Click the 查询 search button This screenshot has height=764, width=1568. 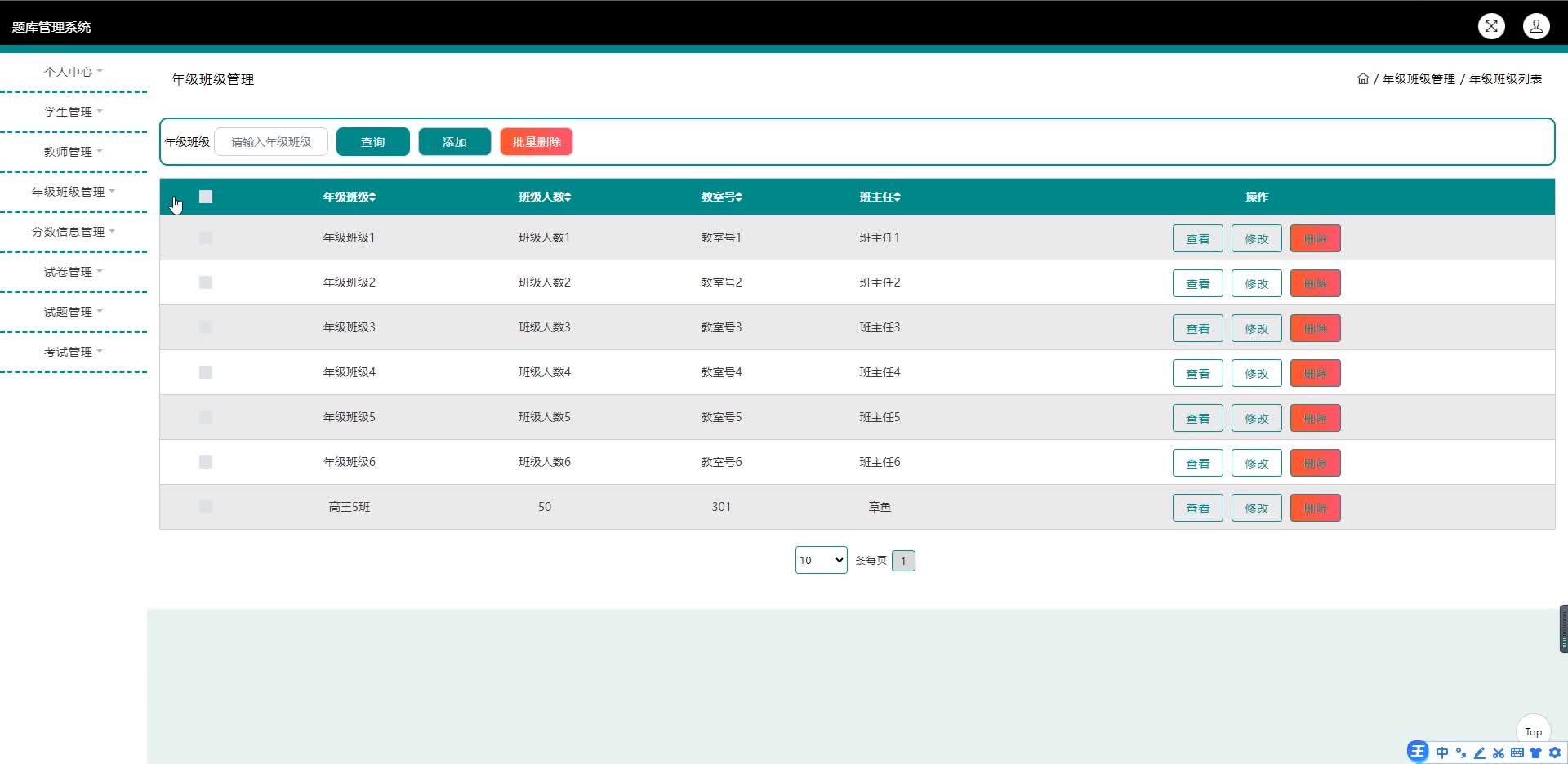pos(373,142)
